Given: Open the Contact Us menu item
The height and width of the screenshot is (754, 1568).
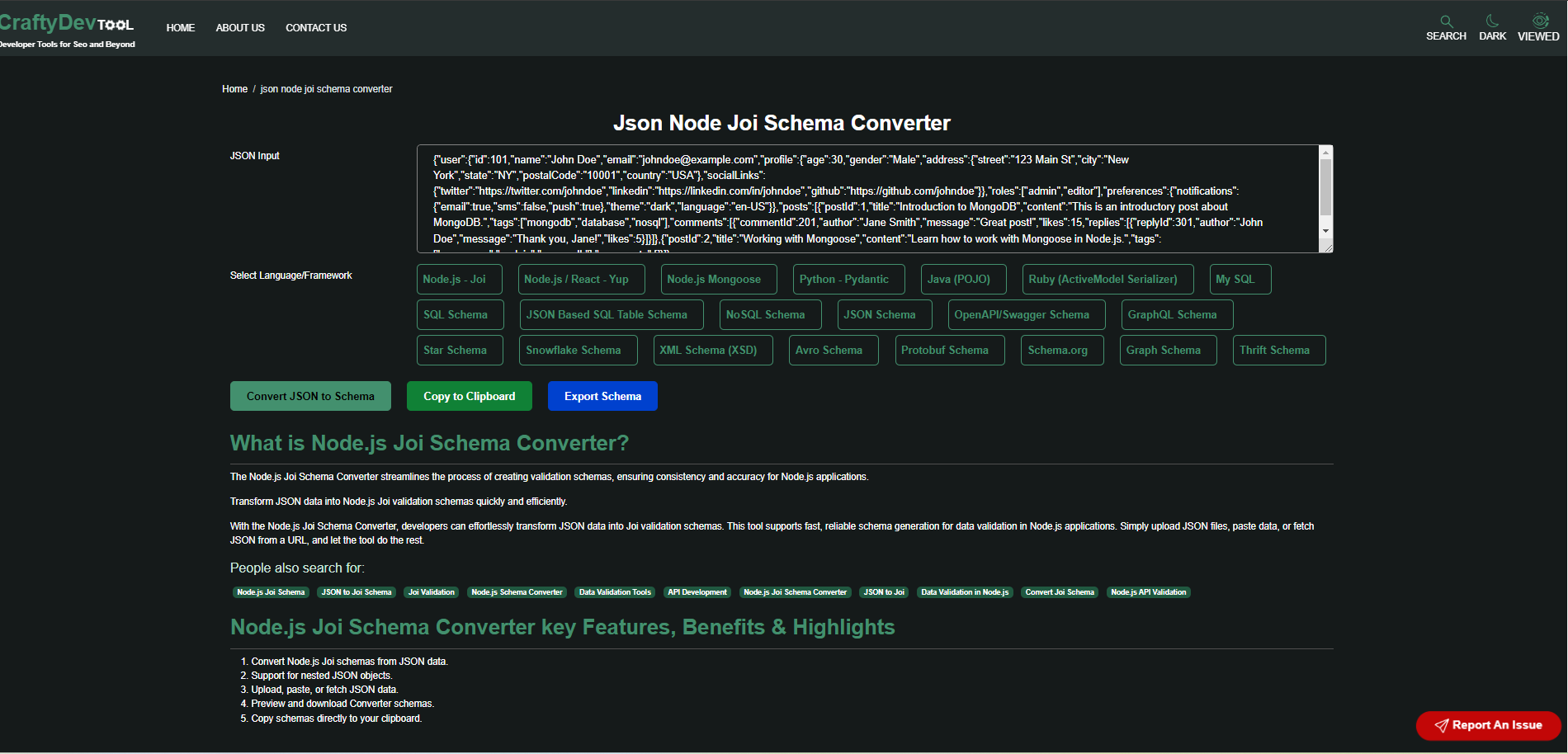Looking at the screenshot, I should [316, 28].
